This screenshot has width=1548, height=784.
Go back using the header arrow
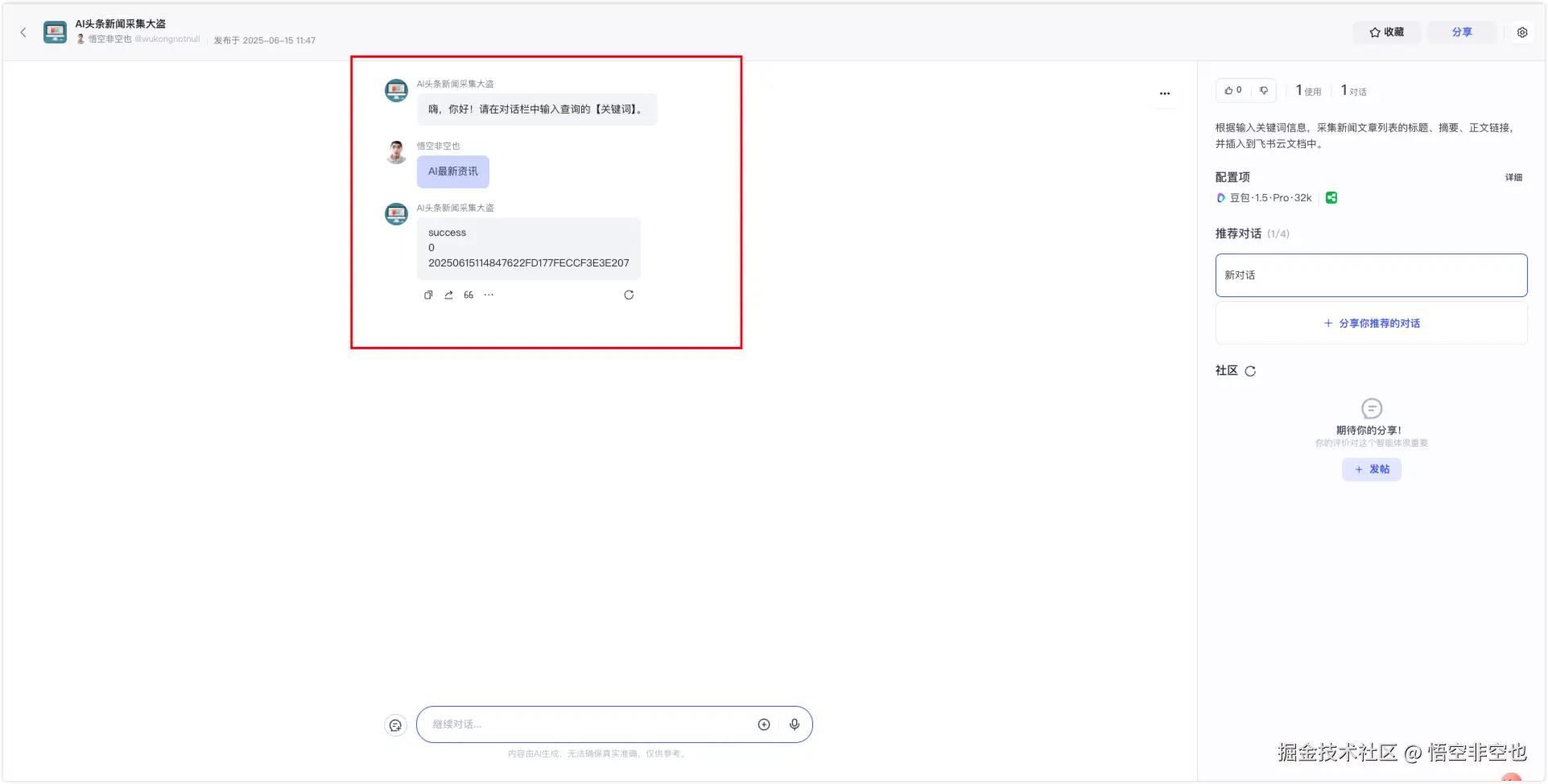23,32
